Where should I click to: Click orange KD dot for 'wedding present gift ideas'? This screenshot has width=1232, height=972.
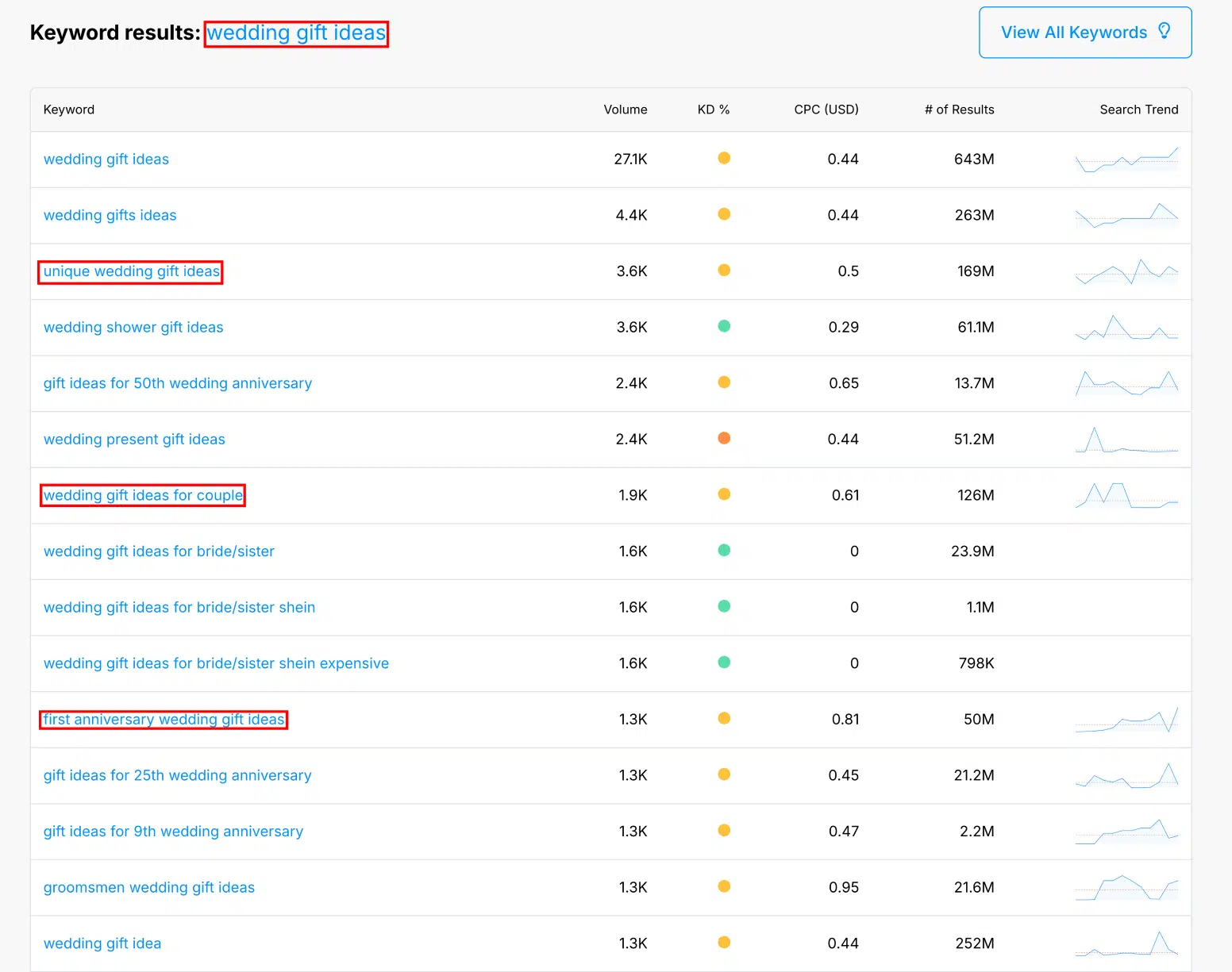[724, 438]
